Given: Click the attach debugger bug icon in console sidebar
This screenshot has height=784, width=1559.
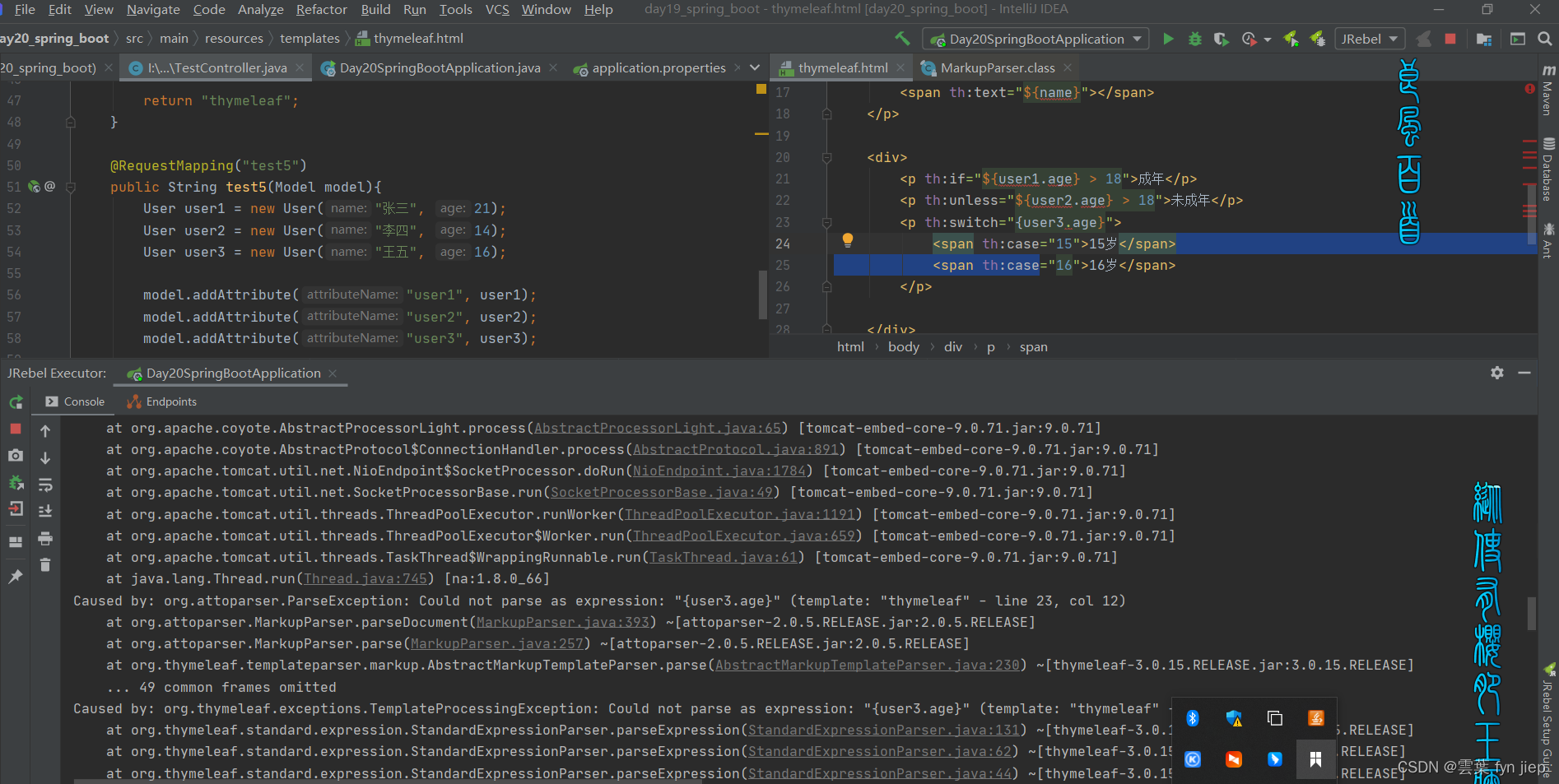Looking at the screenshot, I should 16,483.
